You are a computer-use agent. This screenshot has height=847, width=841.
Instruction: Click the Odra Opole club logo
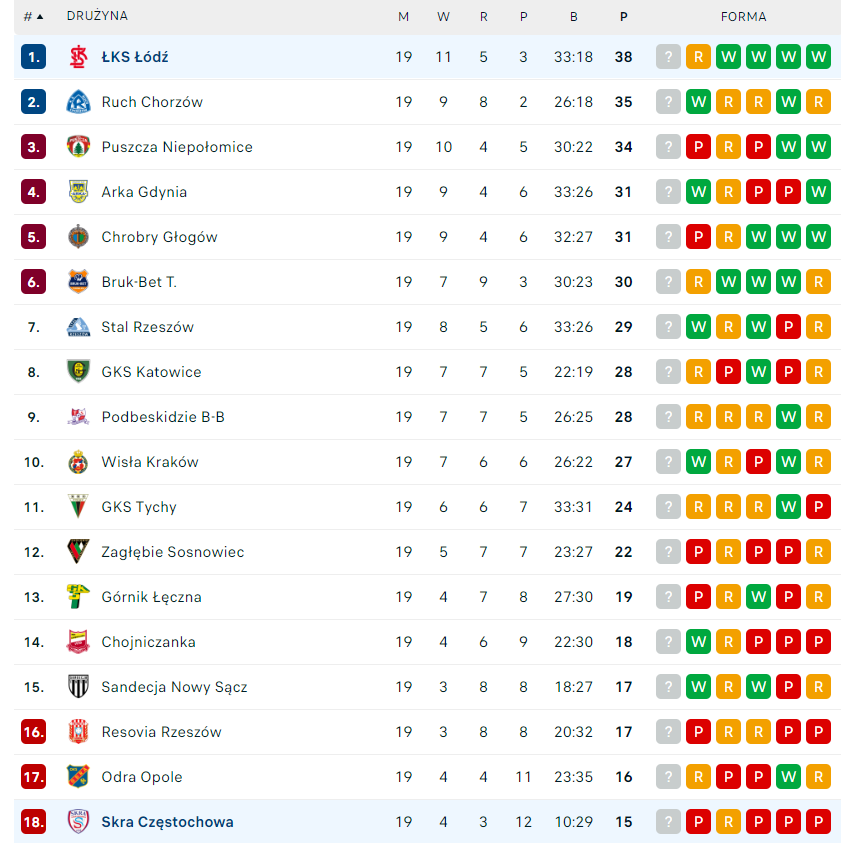tap(78, 777)
